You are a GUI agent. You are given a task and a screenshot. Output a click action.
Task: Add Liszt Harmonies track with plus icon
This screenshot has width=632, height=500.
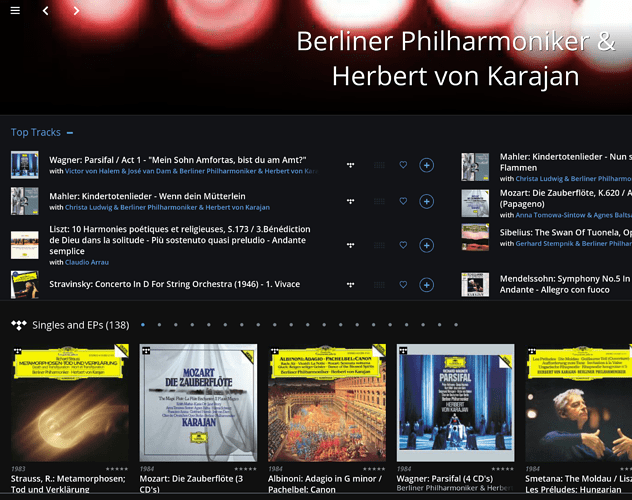[x=426, y=245]
